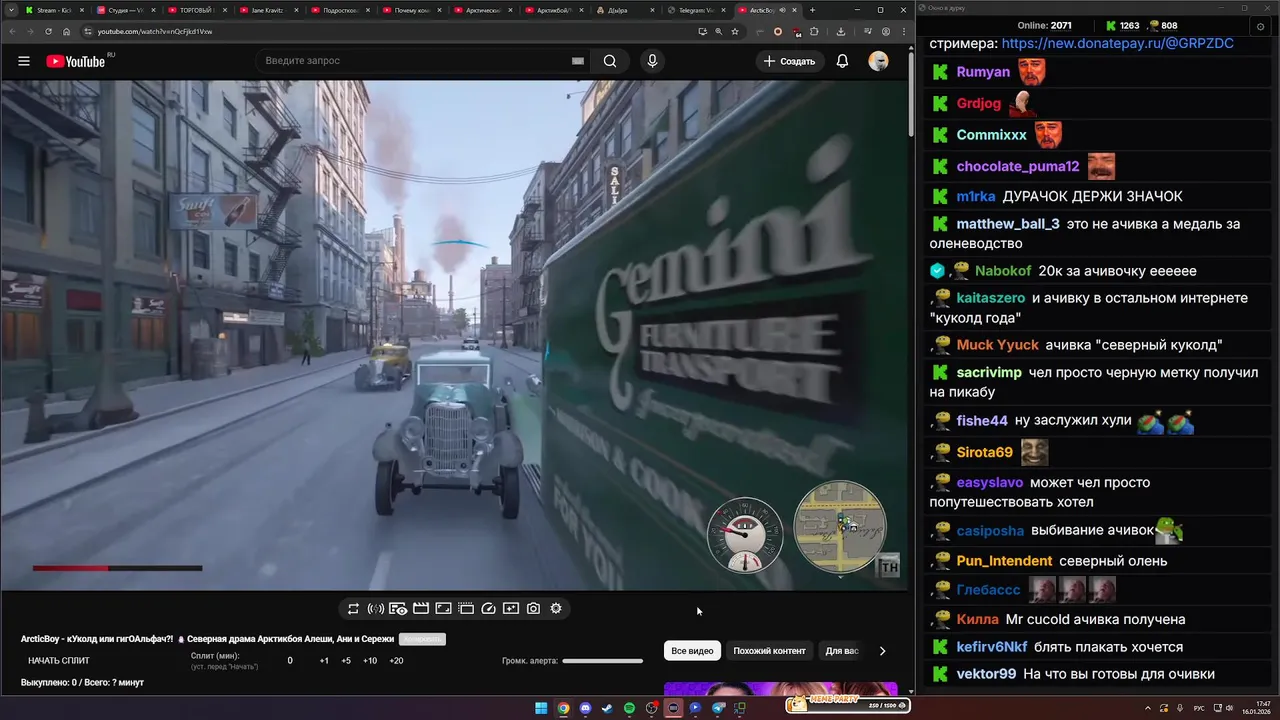Click the aspect-ratio frame icon in toolbar
This screenshot has height=720, width=1280.
click(443, 608)
